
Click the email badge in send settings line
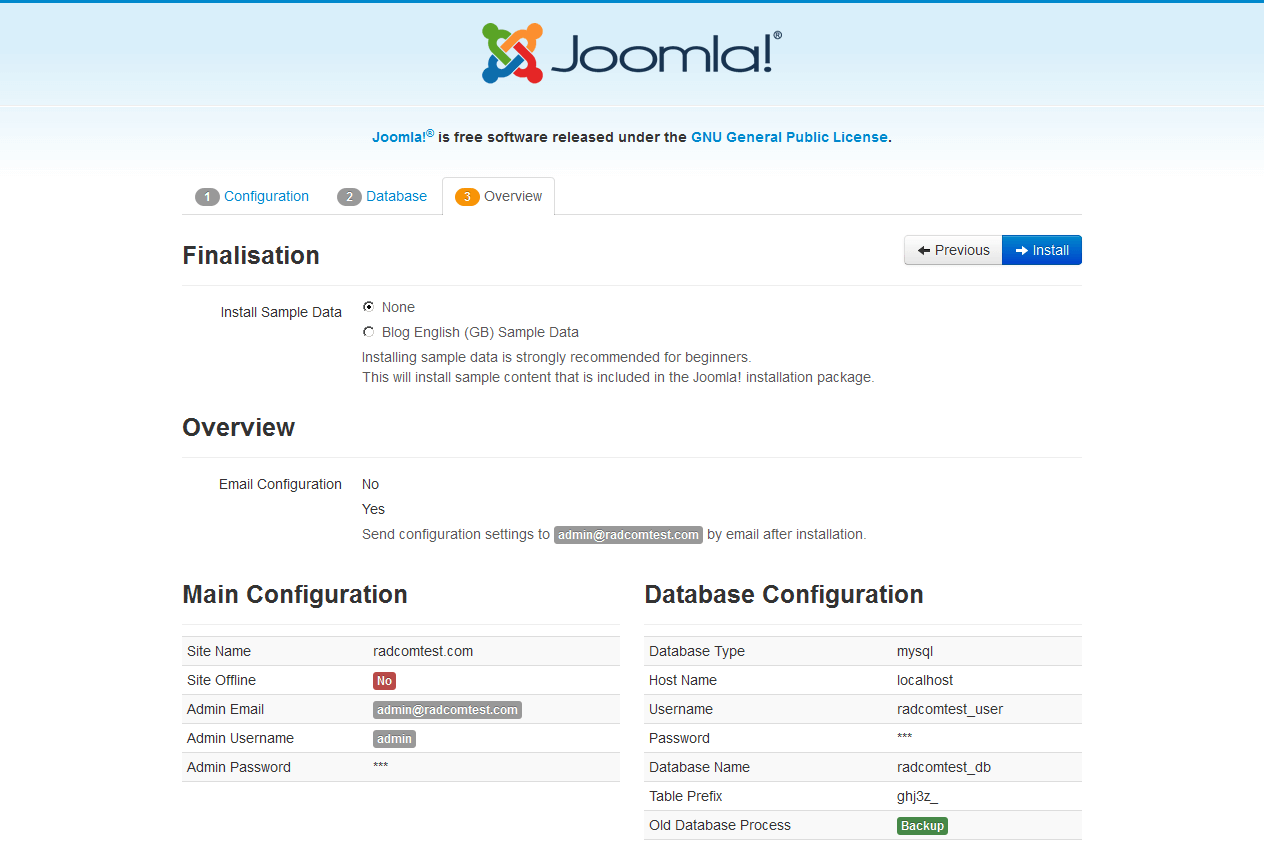pyautogui.click(x=628, y=535)
